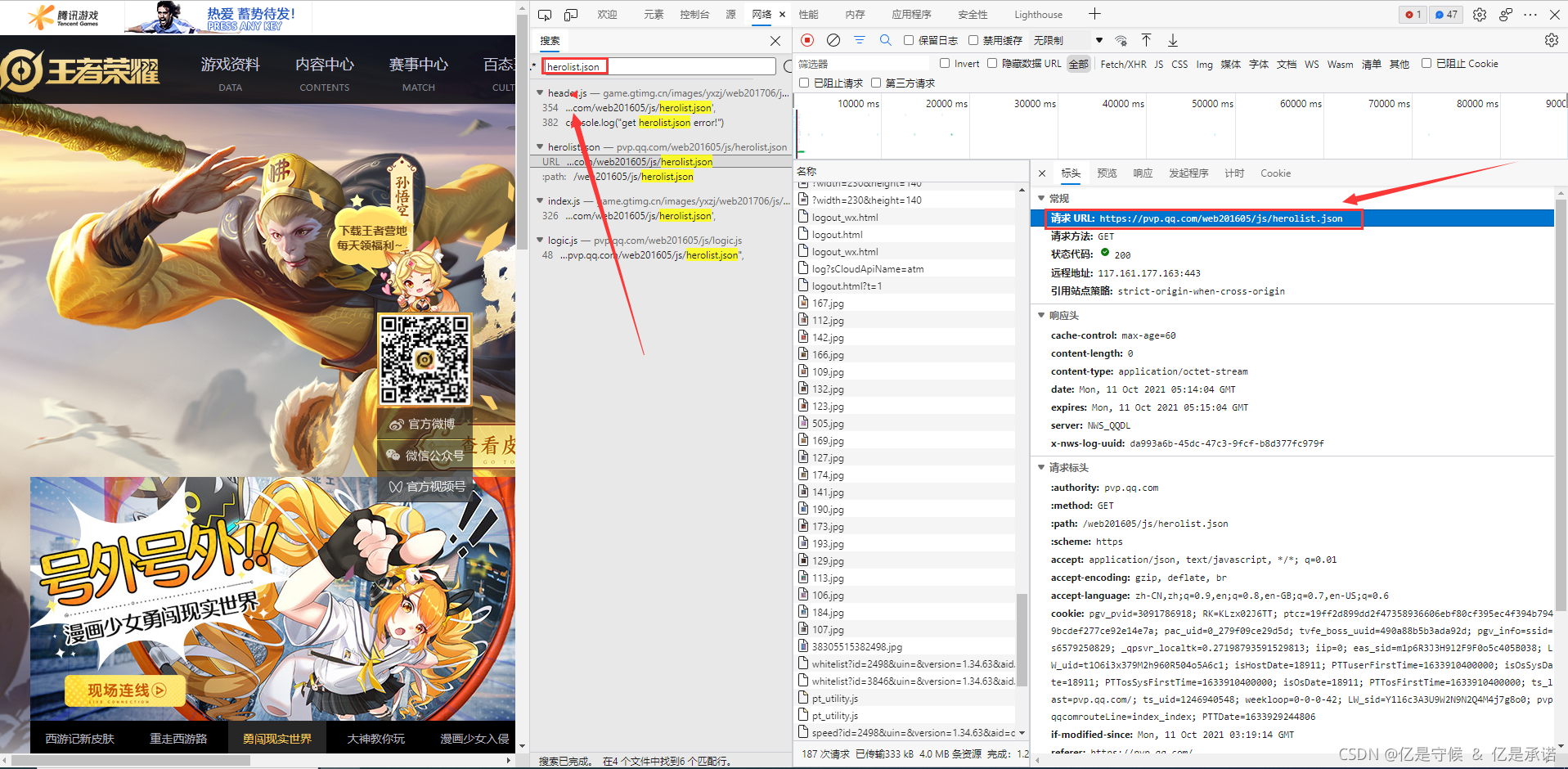Collapse the 响应头 section

point(1041,315)
